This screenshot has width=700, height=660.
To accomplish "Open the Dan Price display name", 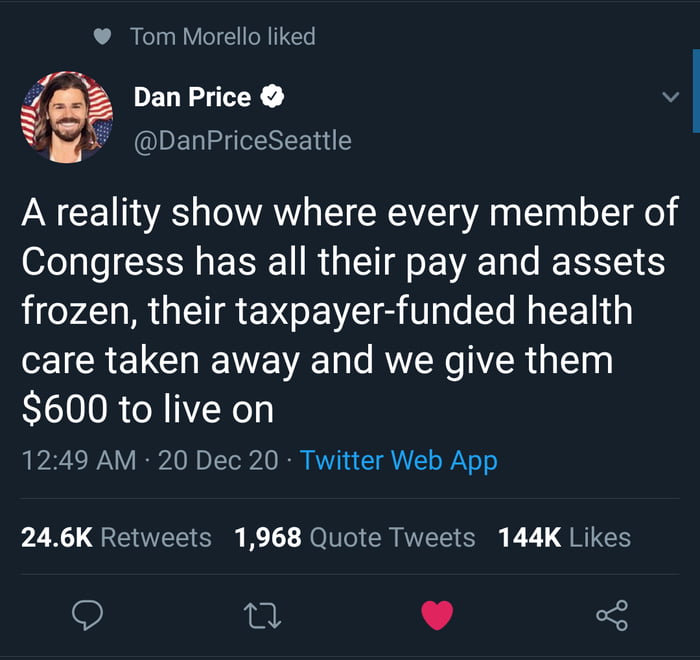I will 192,97.
